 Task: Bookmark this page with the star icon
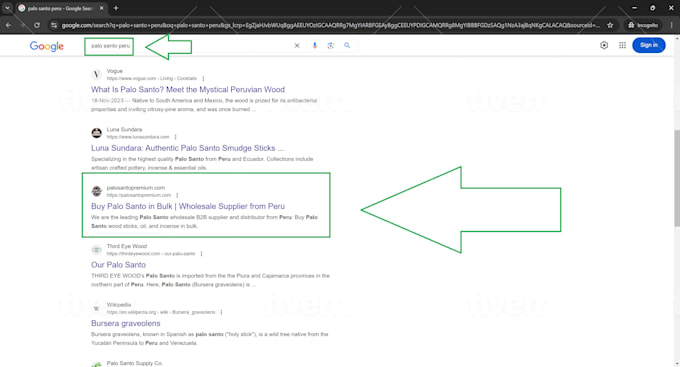[610, 25]
